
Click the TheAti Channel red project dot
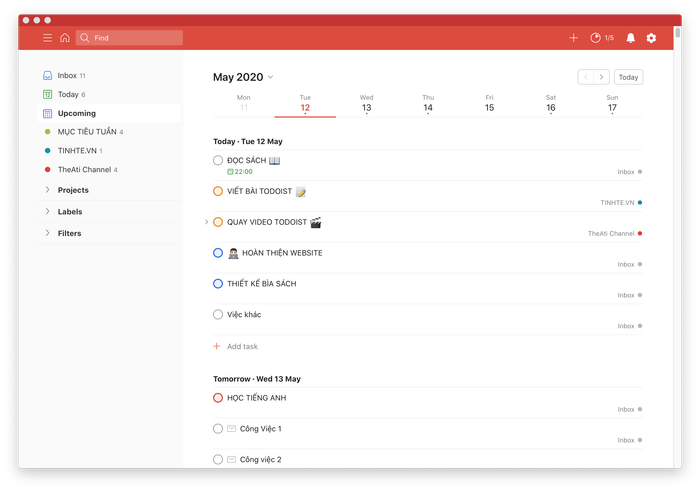(x=47, y=170)
